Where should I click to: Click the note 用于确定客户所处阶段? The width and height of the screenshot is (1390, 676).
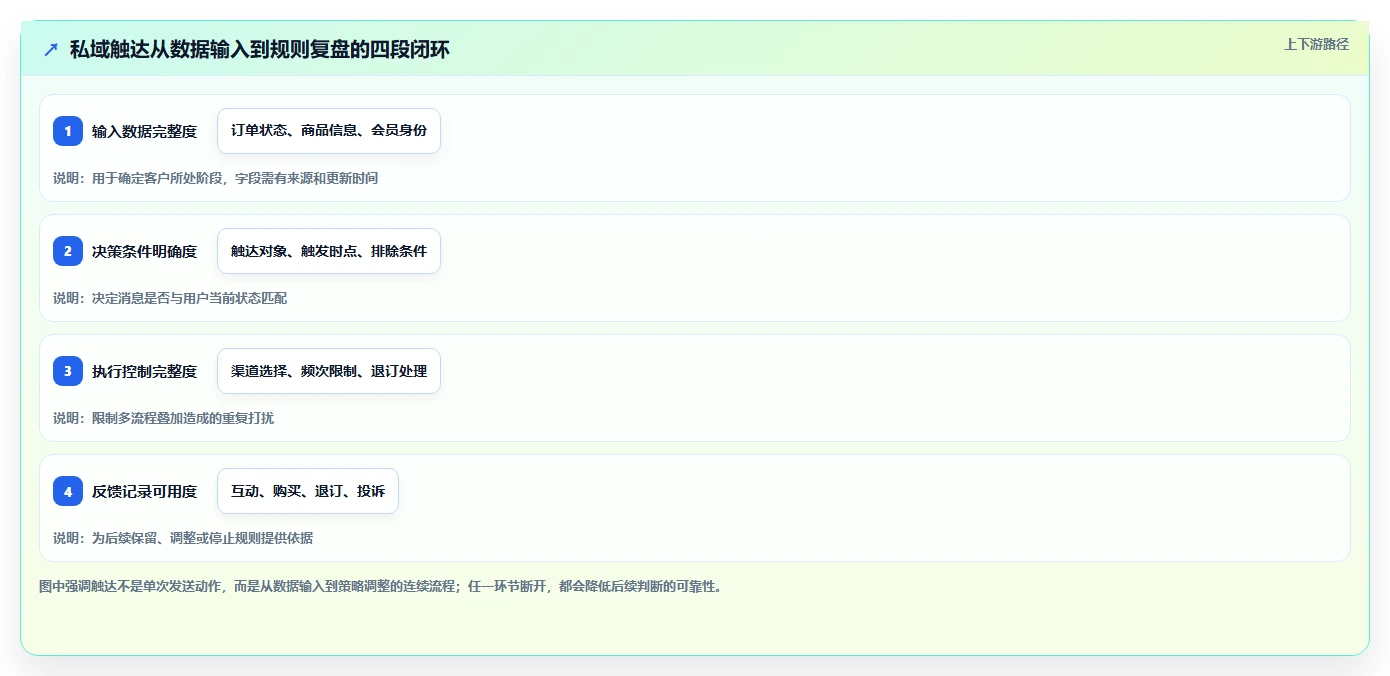157,178
